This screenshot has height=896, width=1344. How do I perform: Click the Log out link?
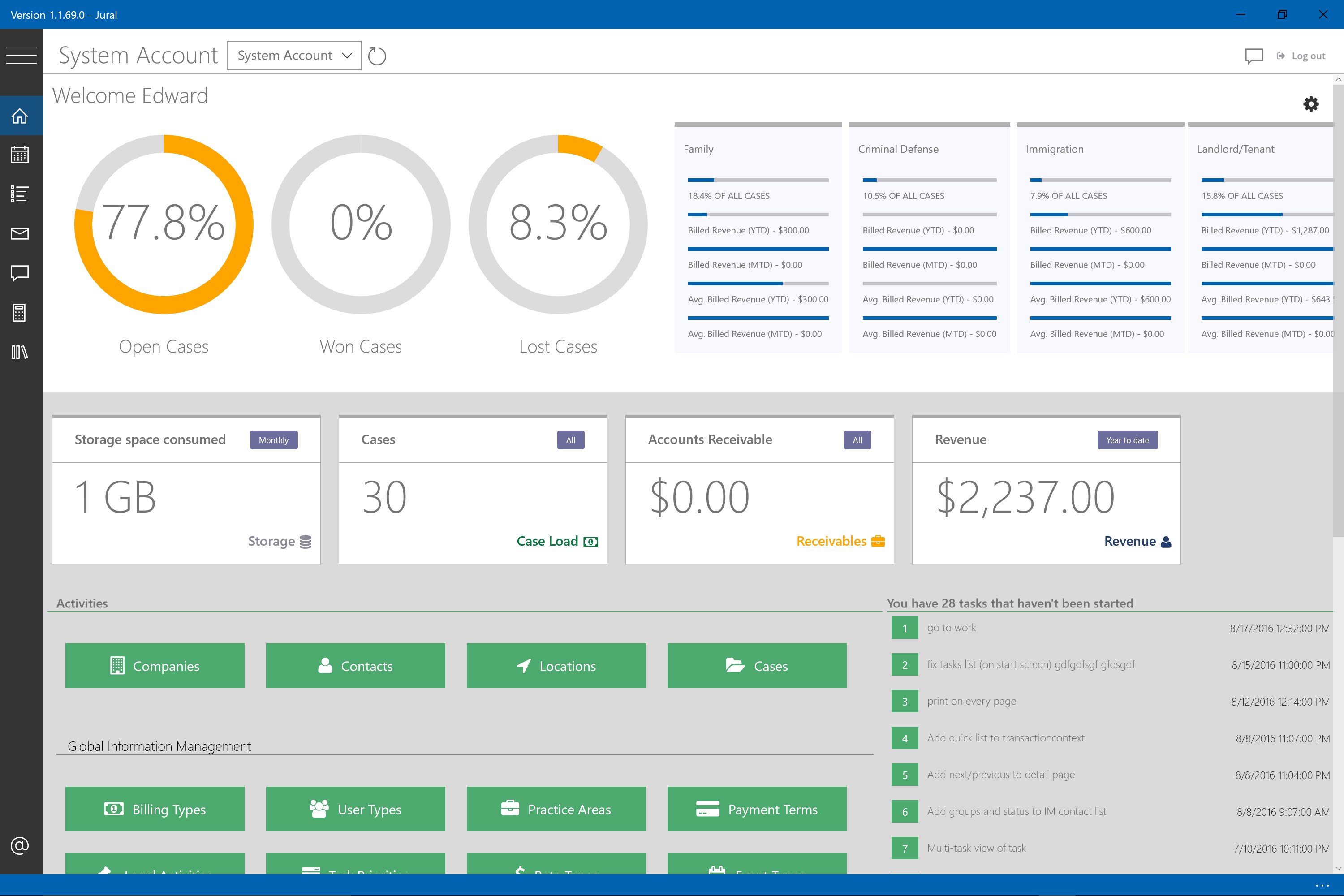1307,56
